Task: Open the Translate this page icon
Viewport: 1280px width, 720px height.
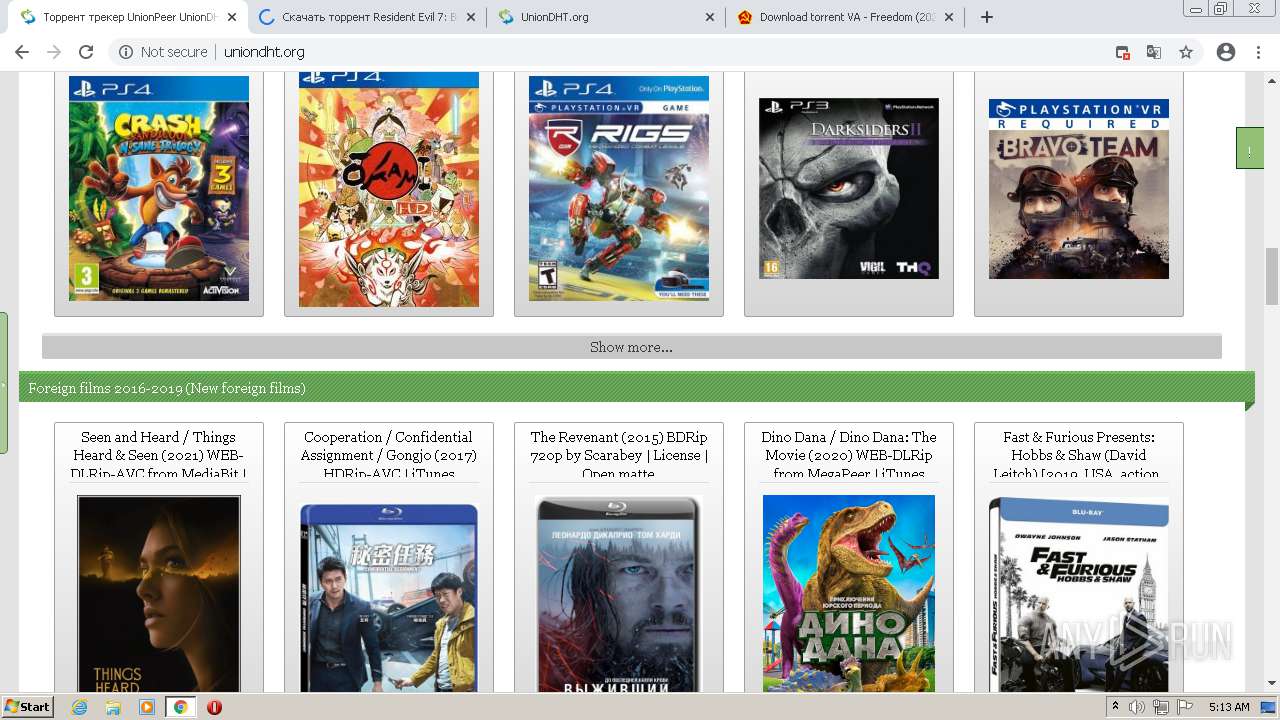Action: point(1154,52)
